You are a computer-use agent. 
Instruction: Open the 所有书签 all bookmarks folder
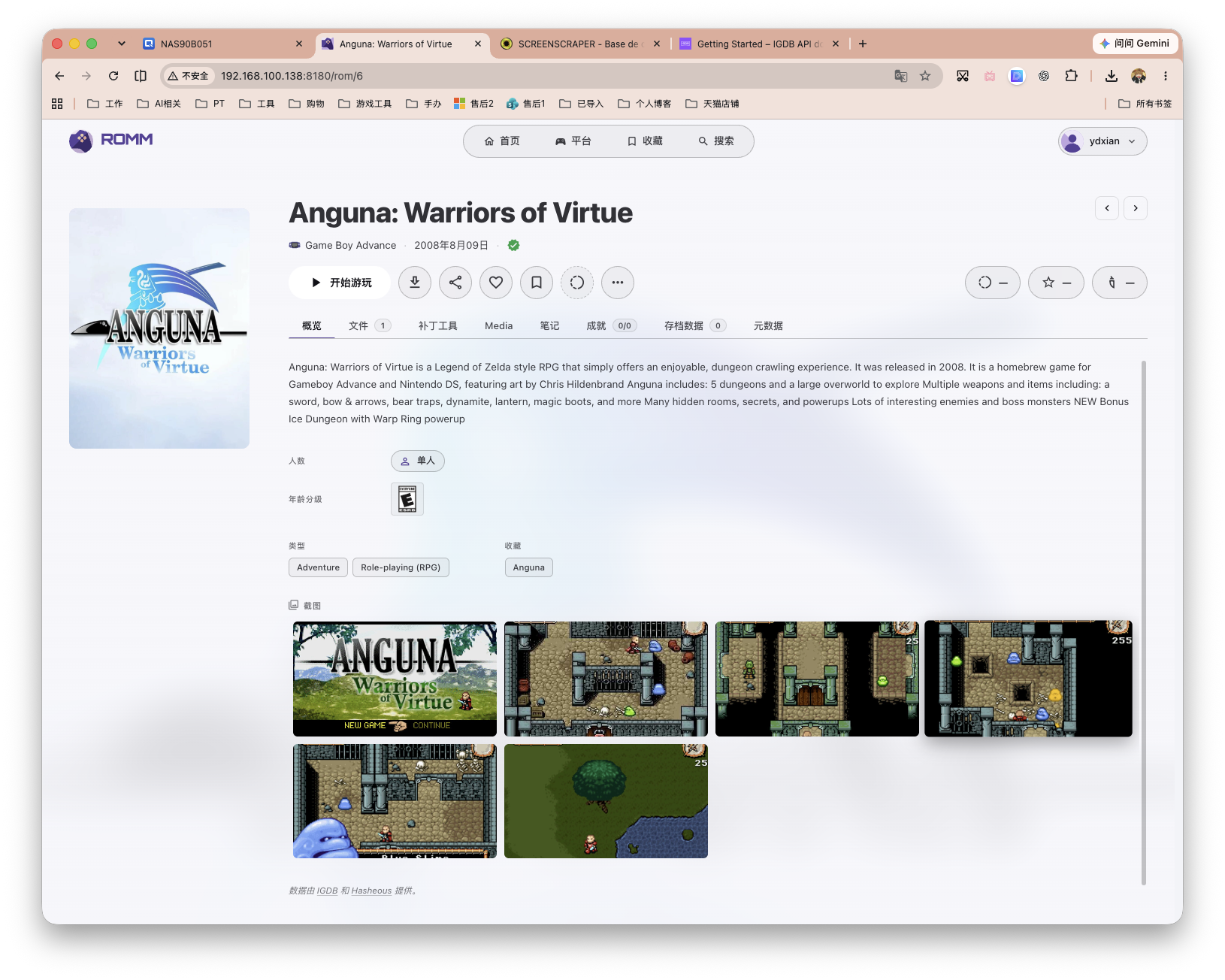(1145, 104)
